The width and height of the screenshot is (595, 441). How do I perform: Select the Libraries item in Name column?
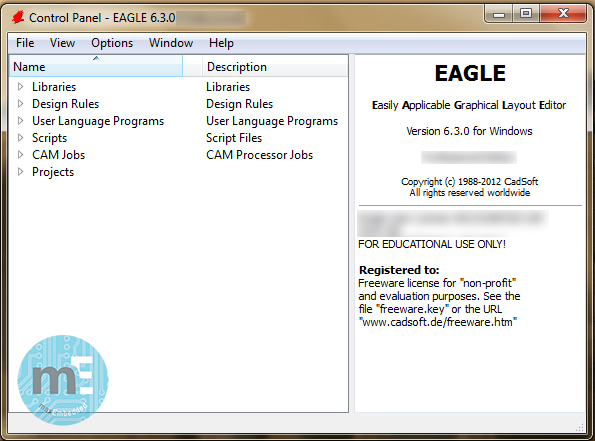[x=54, y=87]
